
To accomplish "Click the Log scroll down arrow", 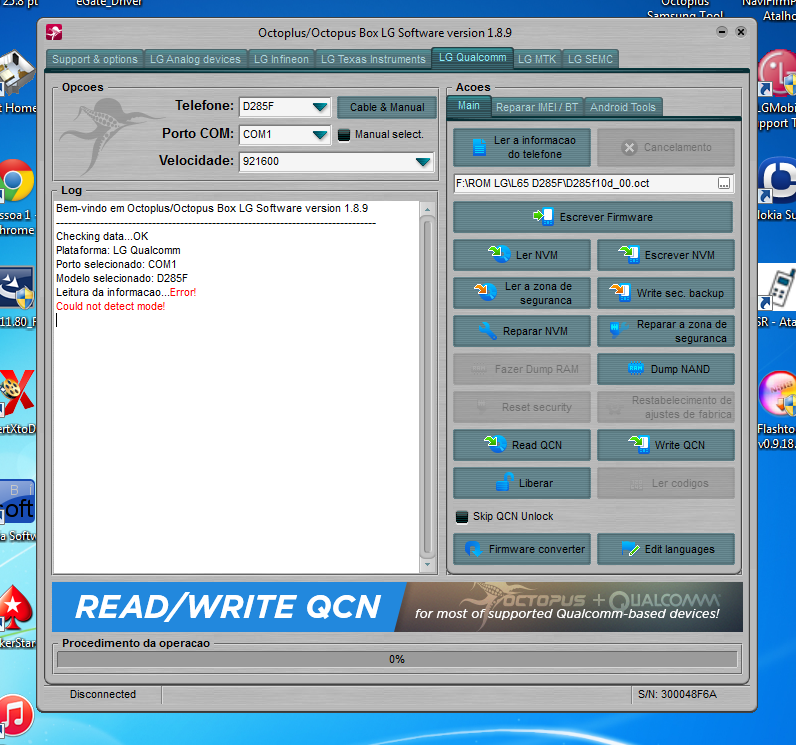I will (427, 564).
